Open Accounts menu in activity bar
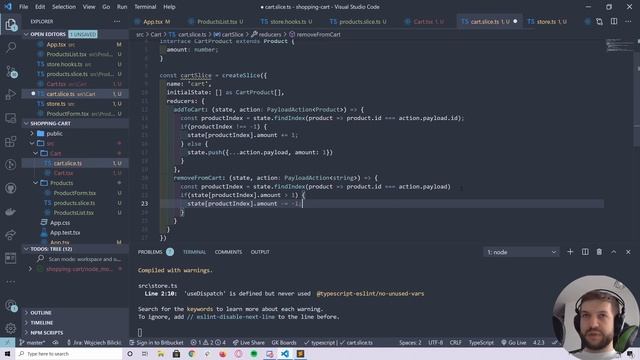The height and width of the screenshot is (360, 640). tap(11, 305)
